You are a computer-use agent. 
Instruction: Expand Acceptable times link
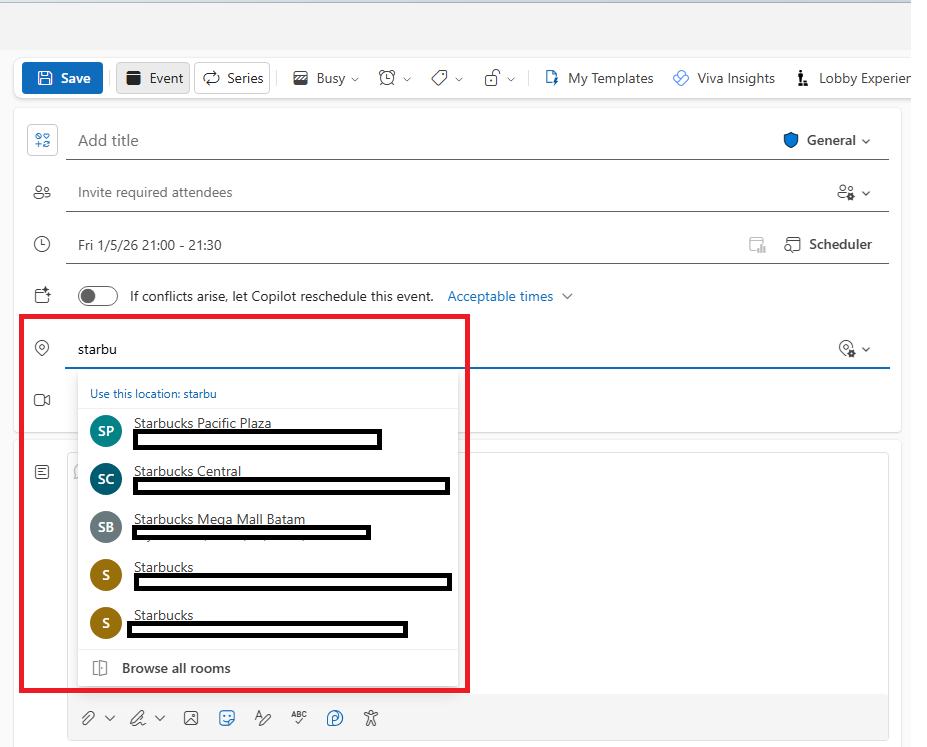pos(510,296)
